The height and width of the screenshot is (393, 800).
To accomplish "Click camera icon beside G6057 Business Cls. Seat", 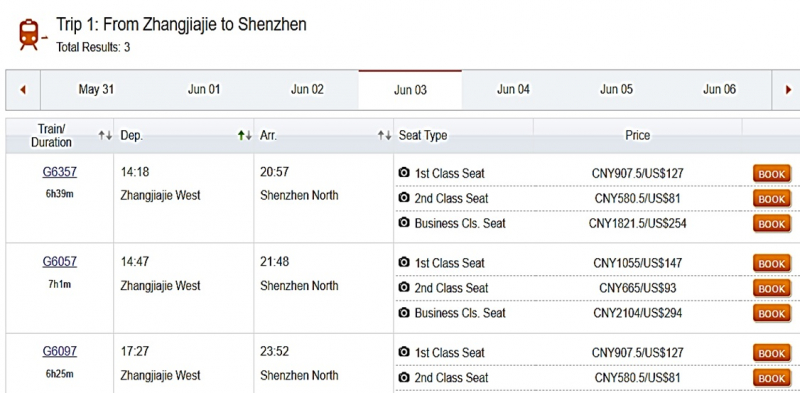I will (404, 312).
